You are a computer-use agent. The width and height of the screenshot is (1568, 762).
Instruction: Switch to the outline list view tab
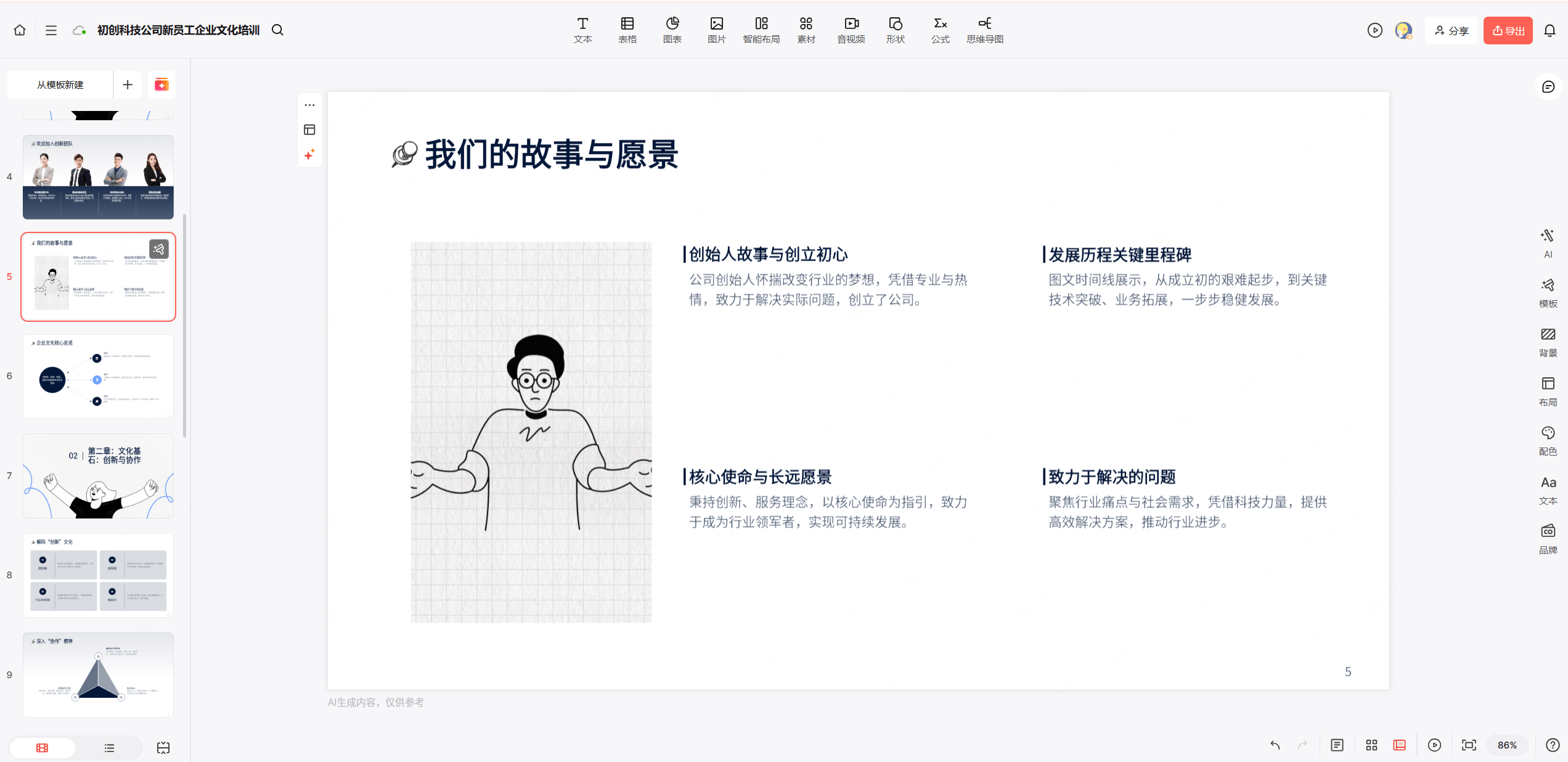point(109,747)
